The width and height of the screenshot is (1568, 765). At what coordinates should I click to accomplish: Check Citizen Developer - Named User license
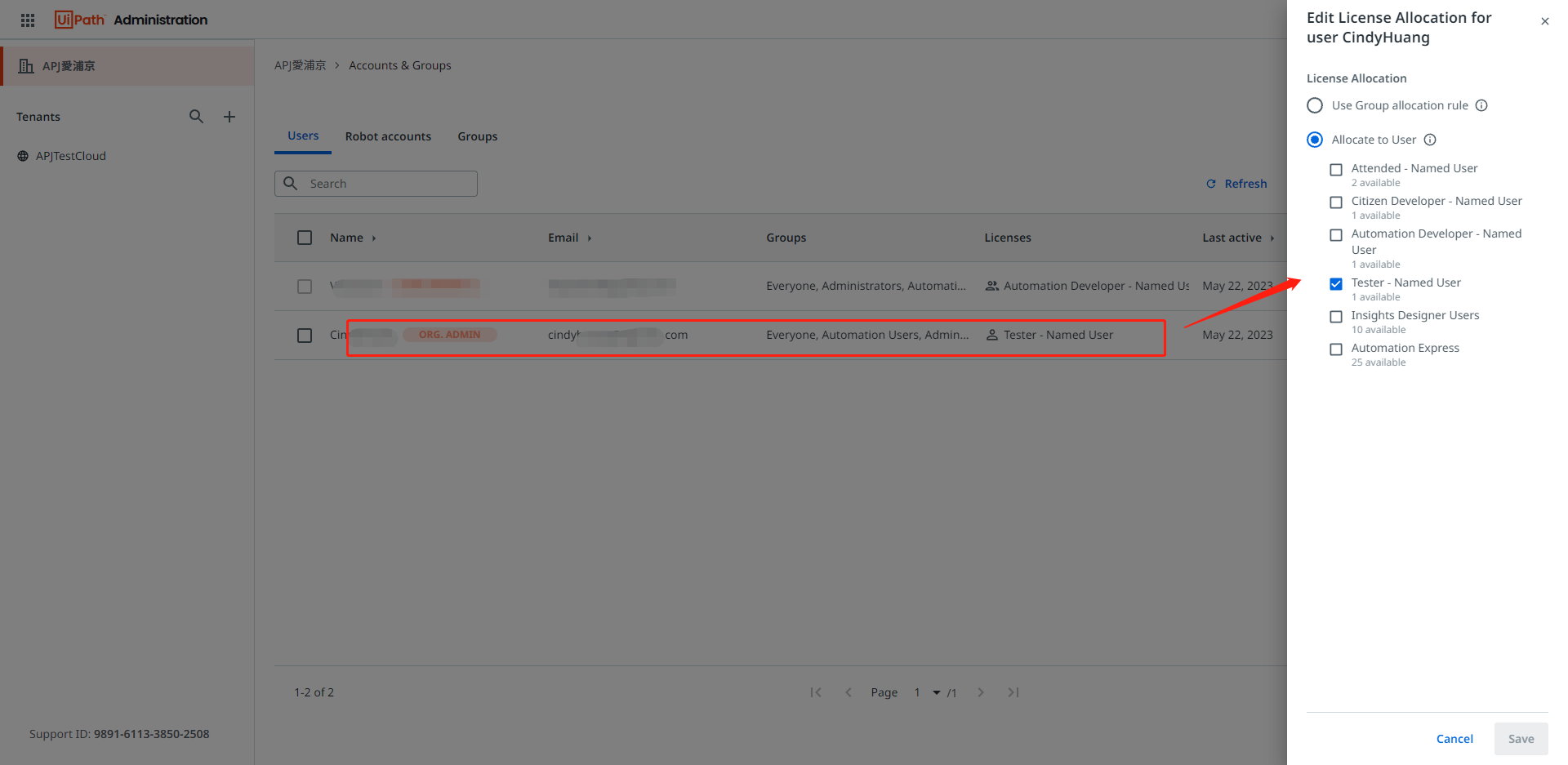click(1336, 202)
